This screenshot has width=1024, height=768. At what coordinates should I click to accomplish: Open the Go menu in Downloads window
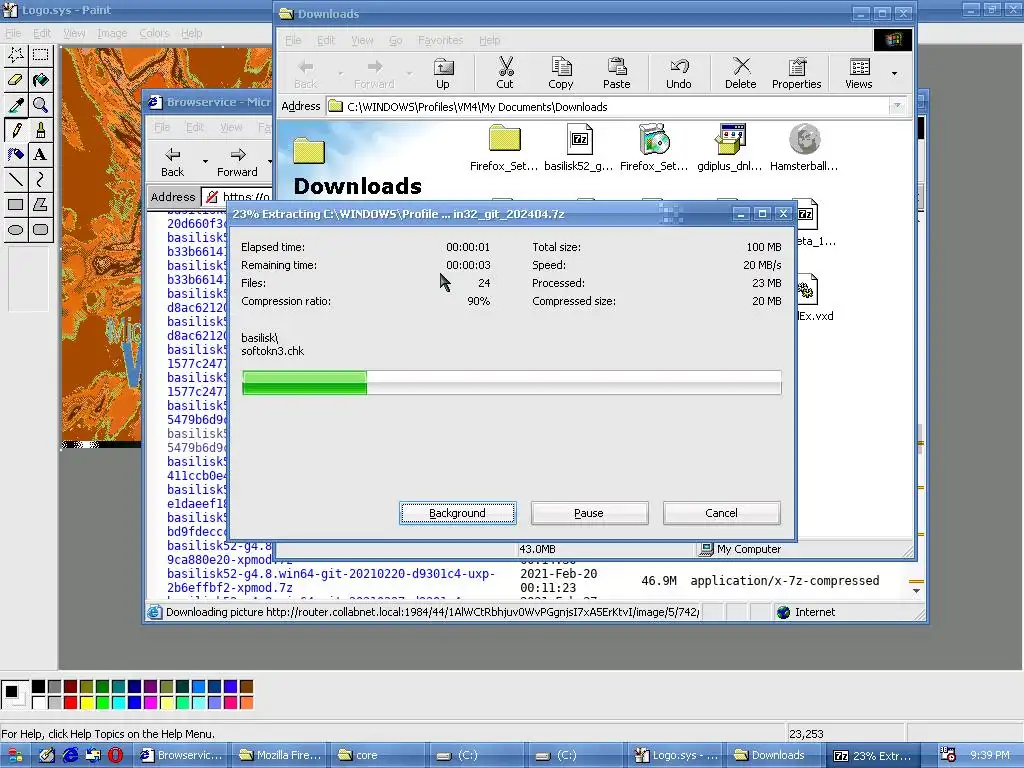click(x=396, y=40)
